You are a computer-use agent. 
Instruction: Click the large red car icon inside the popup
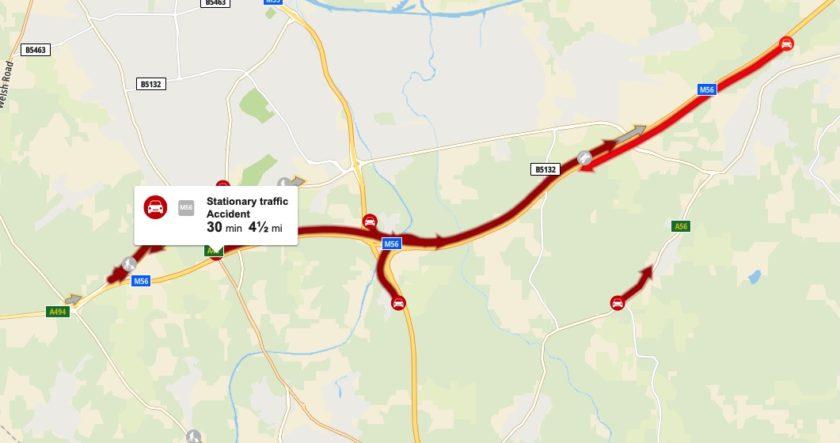coord(155,207)
